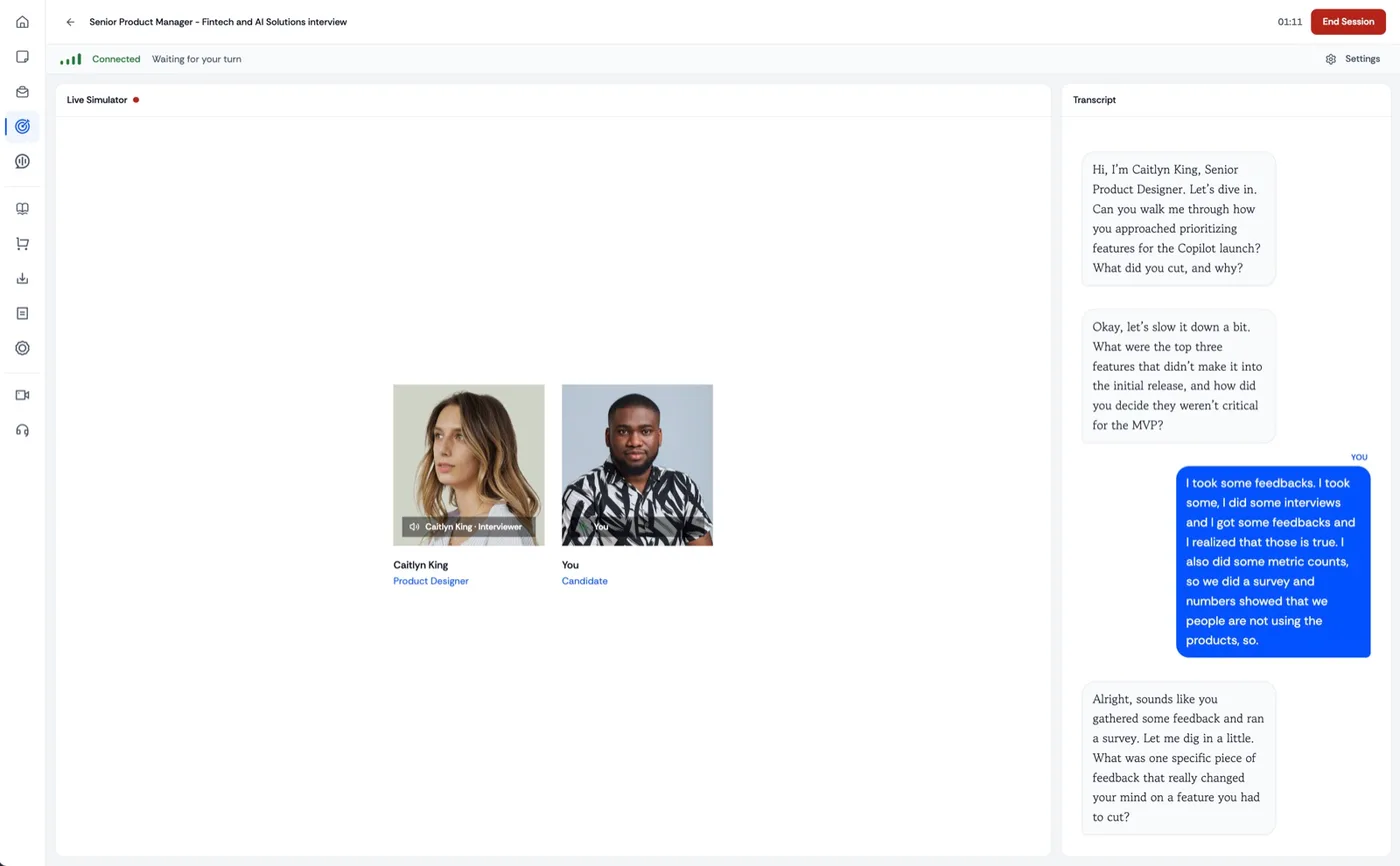Click the Transcript panel heading
Viewport: 1400px width, 866px height.
[1094, 100]
